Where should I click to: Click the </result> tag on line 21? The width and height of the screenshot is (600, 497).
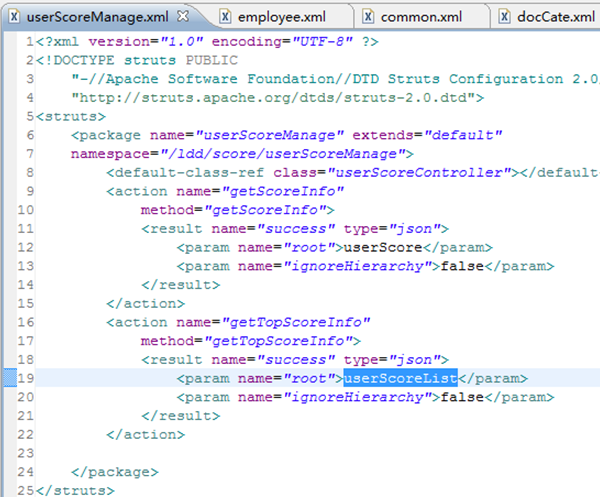click(x=181, y=416)
